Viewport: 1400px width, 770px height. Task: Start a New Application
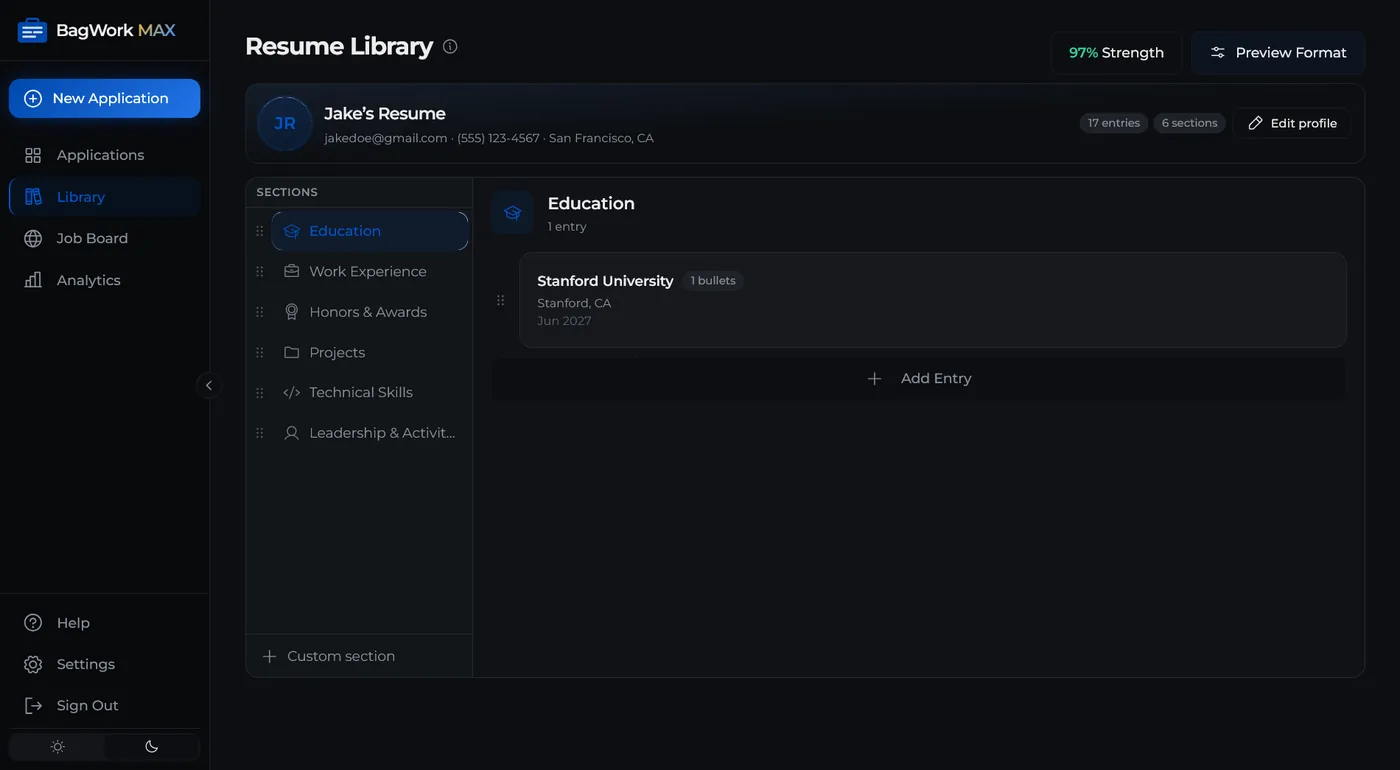pyautogui.click(x=104, y=98)
